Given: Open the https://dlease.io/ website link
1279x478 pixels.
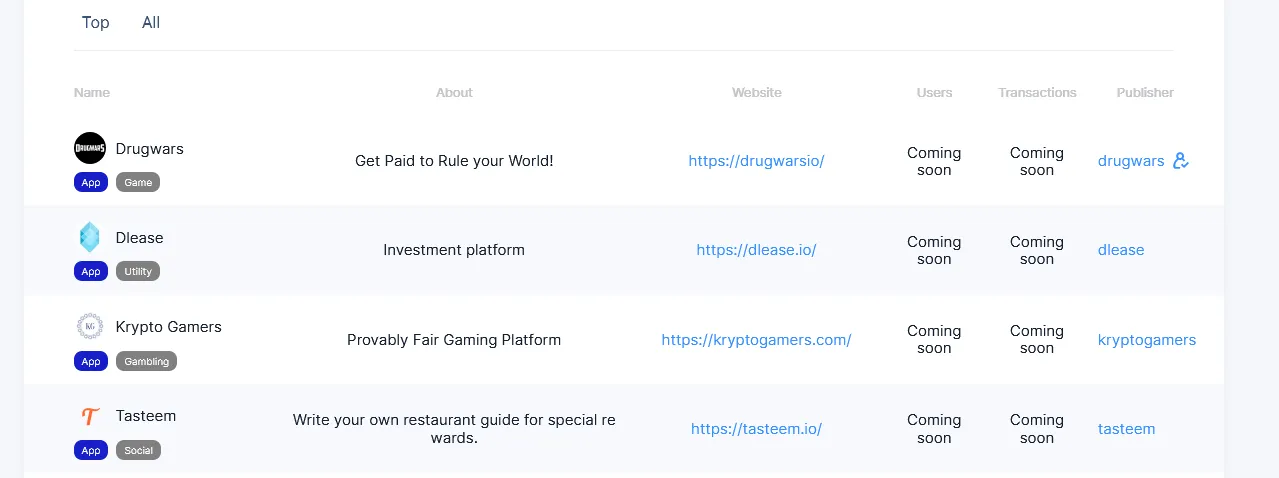Looking at the screenshot, I should pyautogui.click(x=756, y=250).
